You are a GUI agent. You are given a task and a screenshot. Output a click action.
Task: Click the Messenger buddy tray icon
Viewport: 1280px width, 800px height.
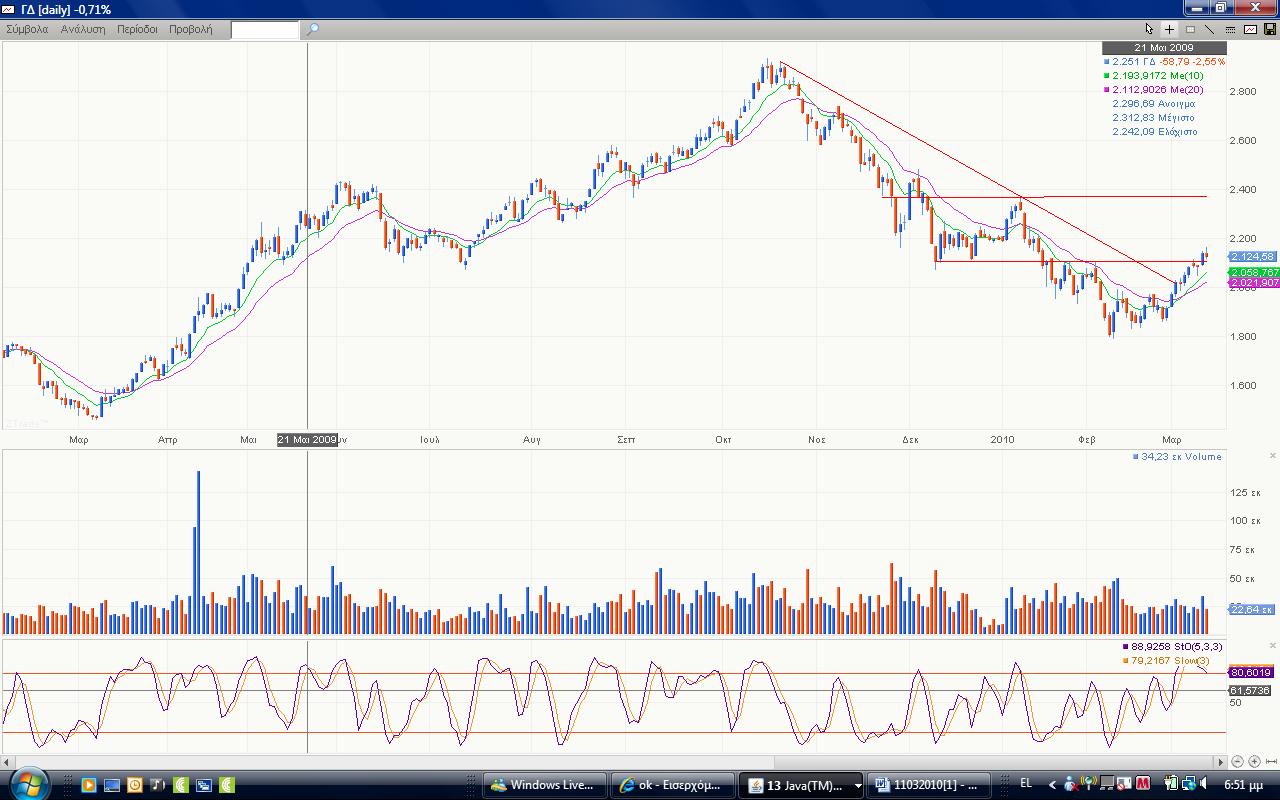pos(1071,784)
